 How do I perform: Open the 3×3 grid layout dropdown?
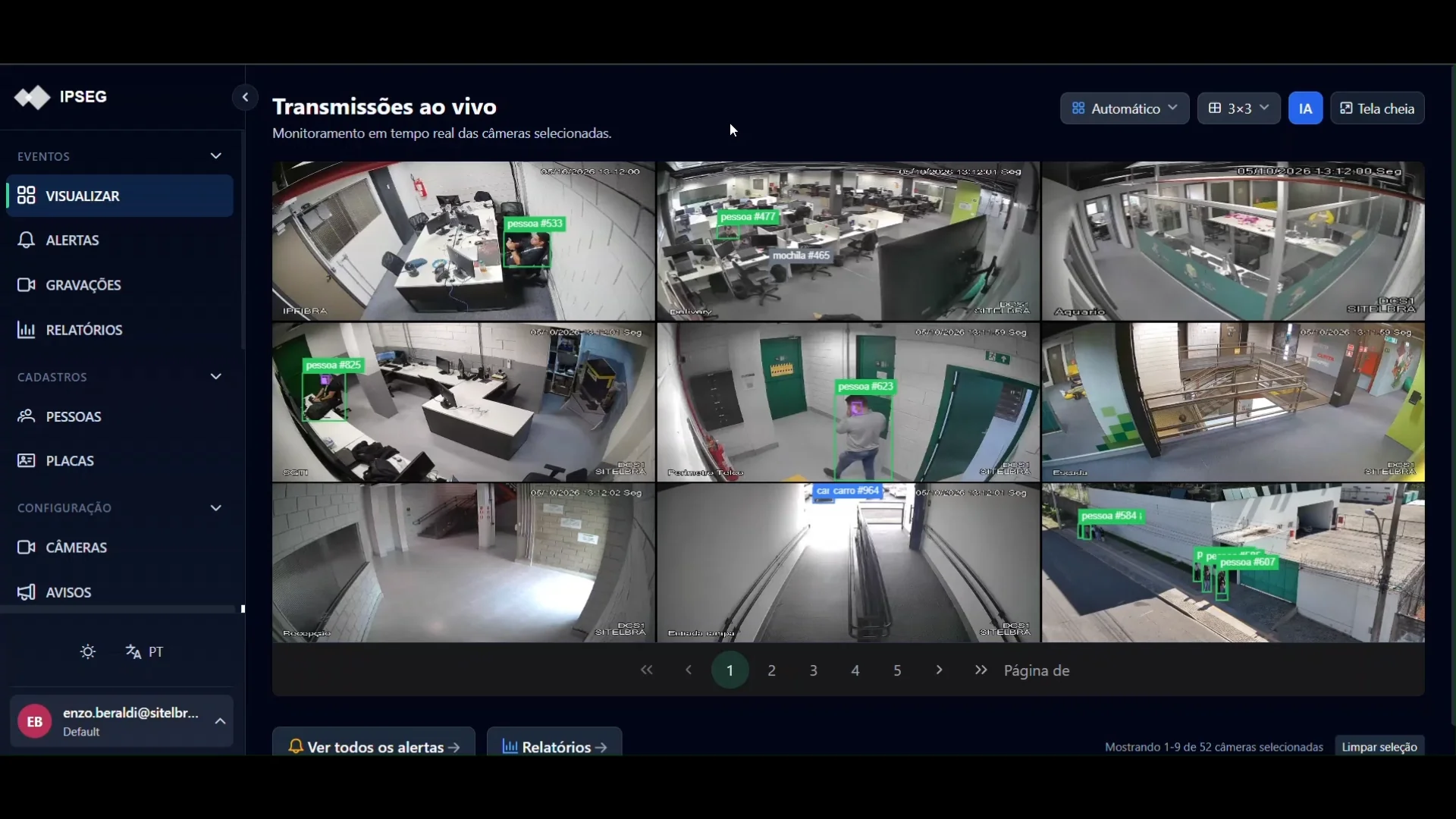[1239, 108]
